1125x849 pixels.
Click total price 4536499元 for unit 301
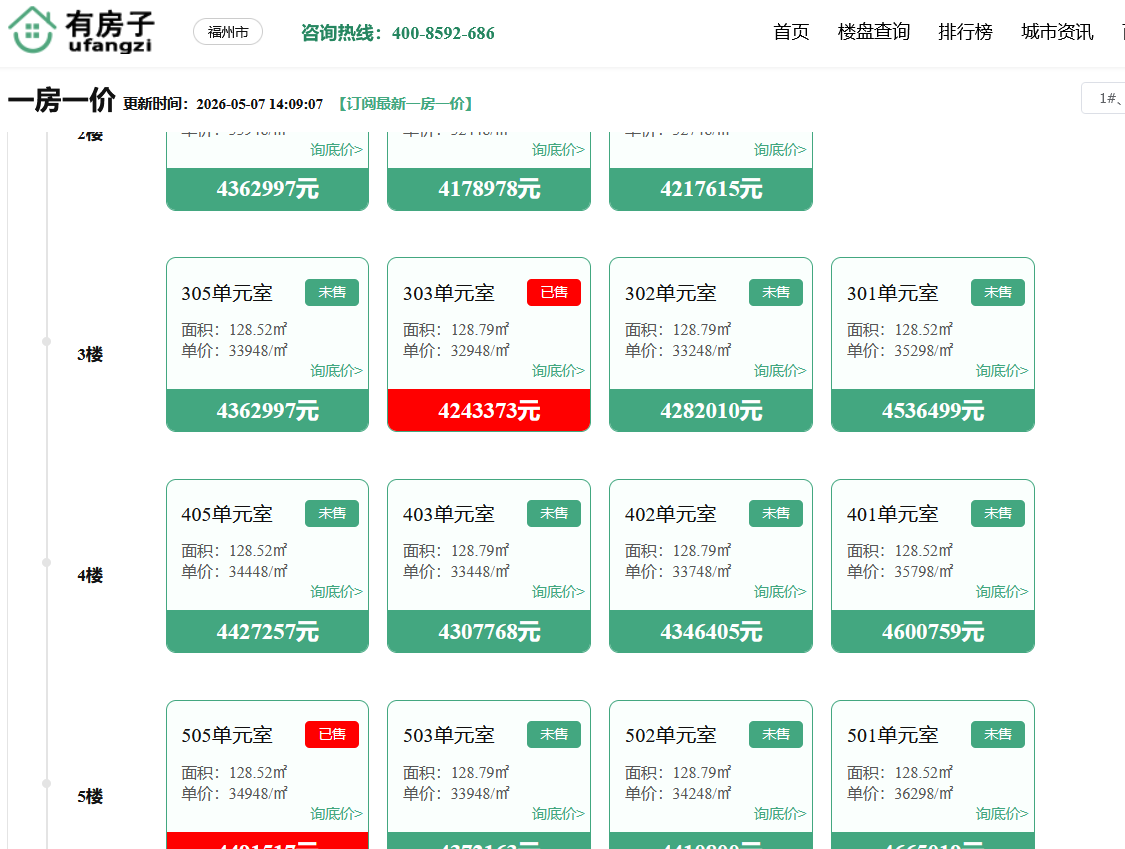point(933,411)
